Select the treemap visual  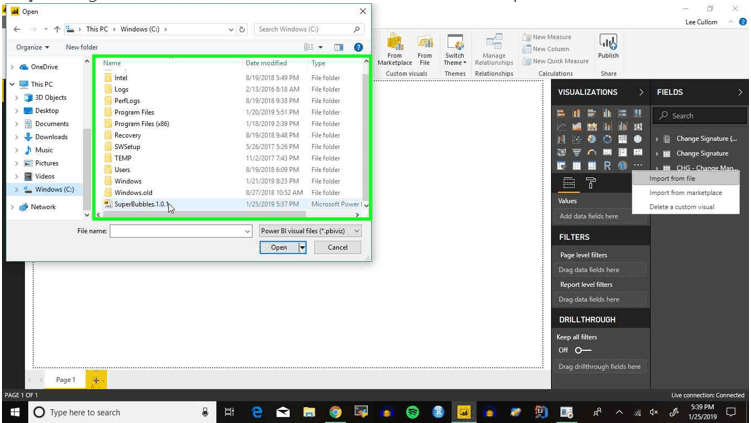coord(622,139)
